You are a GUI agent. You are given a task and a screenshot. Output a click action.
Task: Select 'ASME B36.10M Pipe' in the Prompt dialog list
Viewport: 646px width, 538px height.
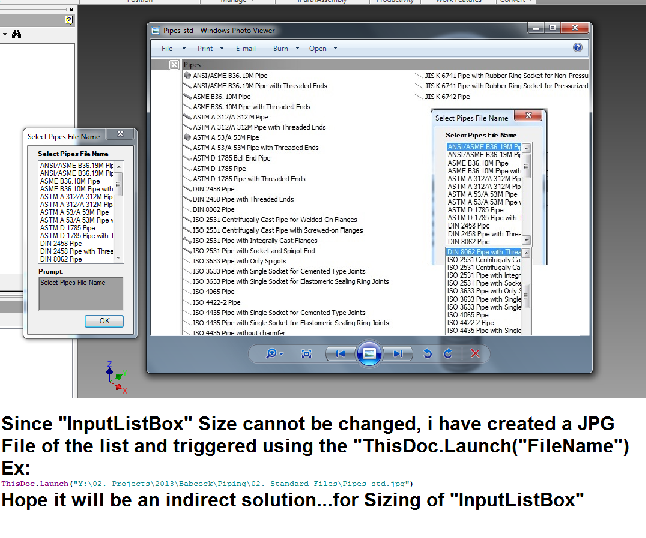[x=70, y=181]
